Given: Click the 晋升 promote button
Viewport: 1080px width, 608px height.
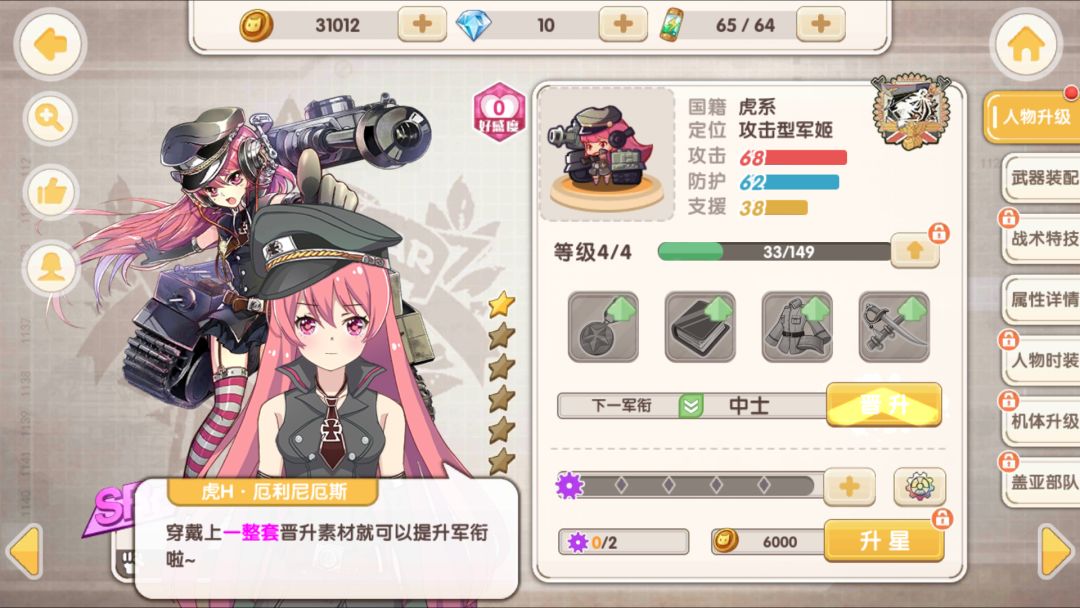Looking at the screenshot, I should (884, 405).
